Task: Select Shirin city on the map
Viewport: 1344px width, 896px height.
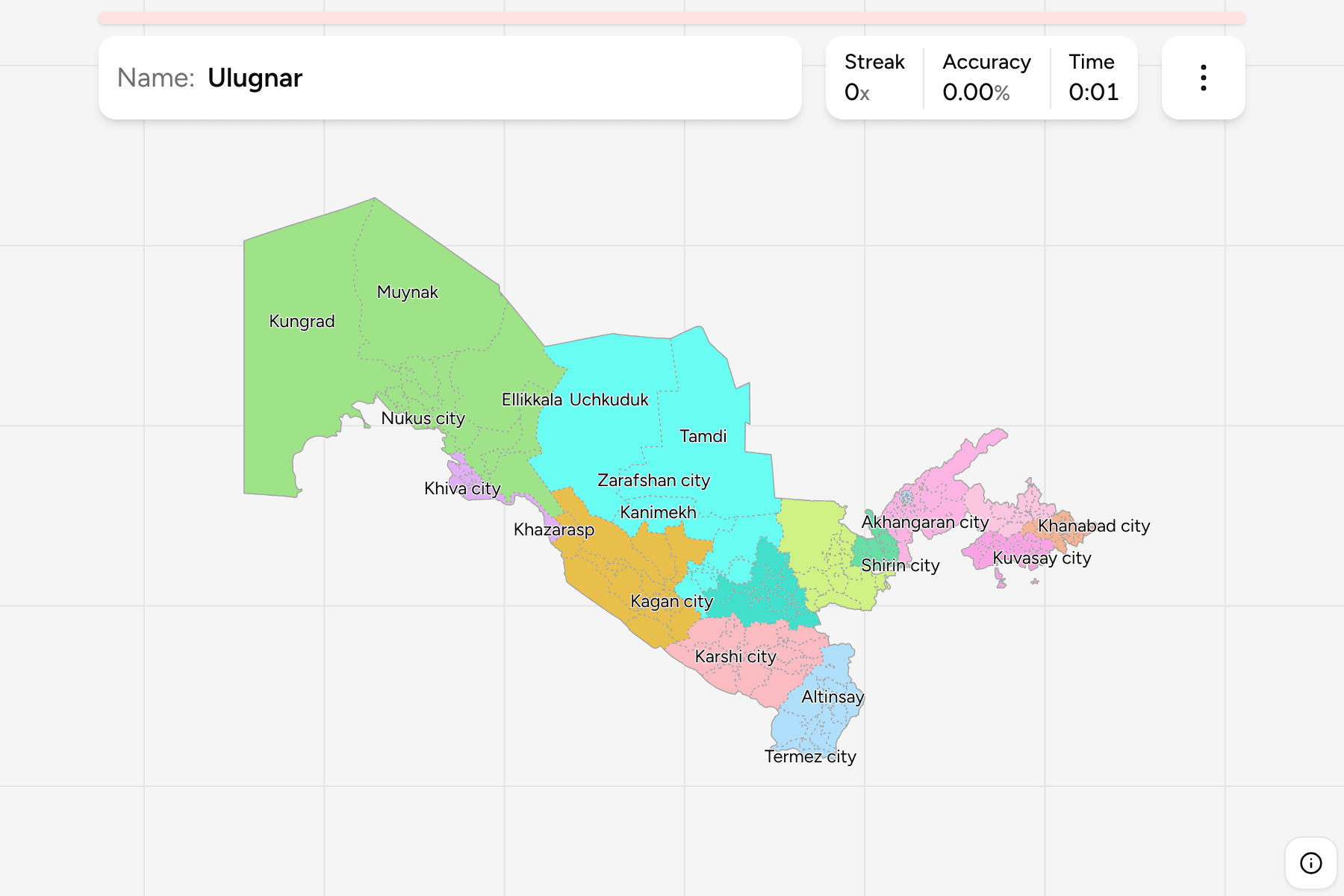Action: (900, 565)
